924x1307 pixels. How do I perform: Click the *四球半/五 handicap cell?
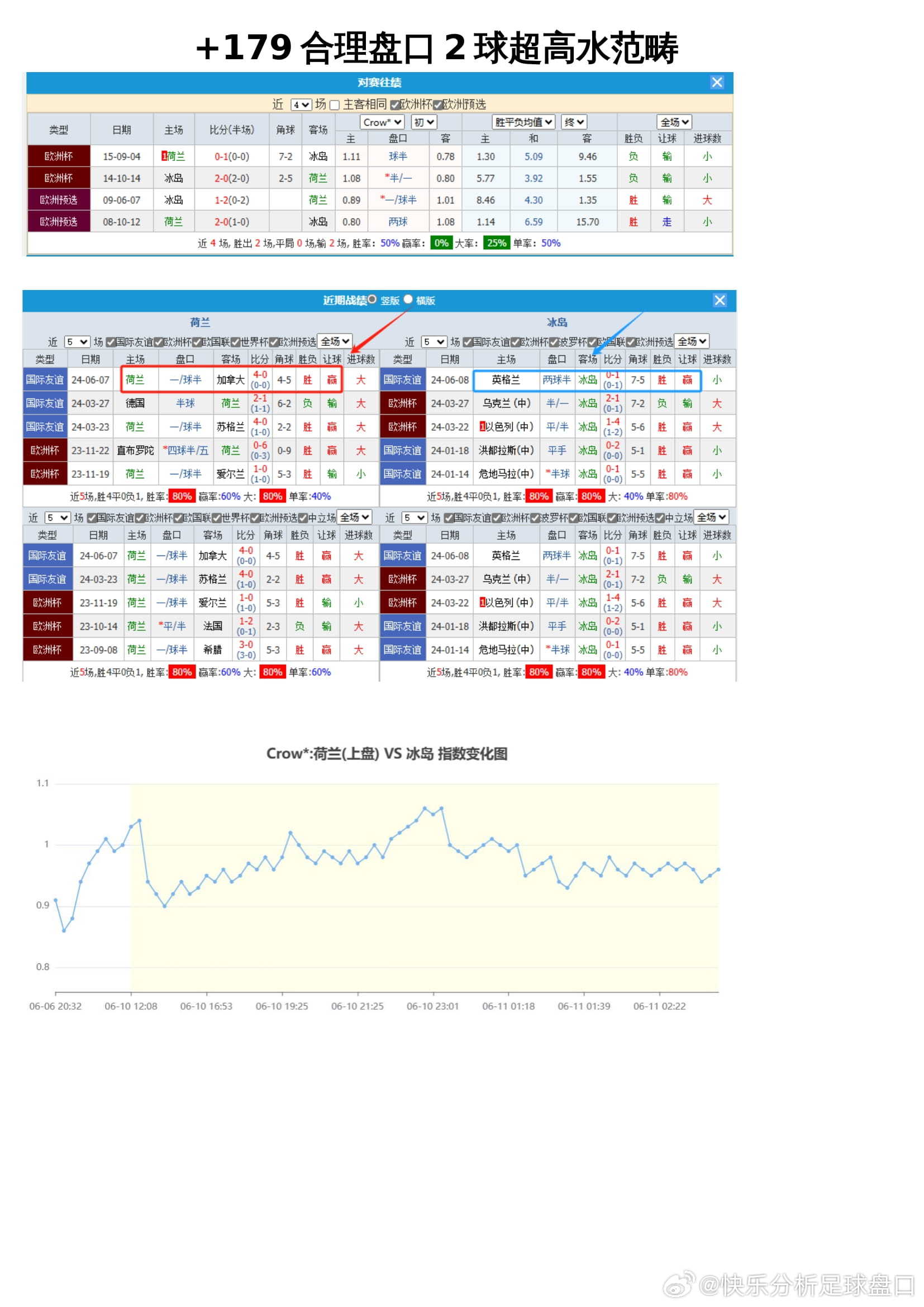tap(185, 450)
